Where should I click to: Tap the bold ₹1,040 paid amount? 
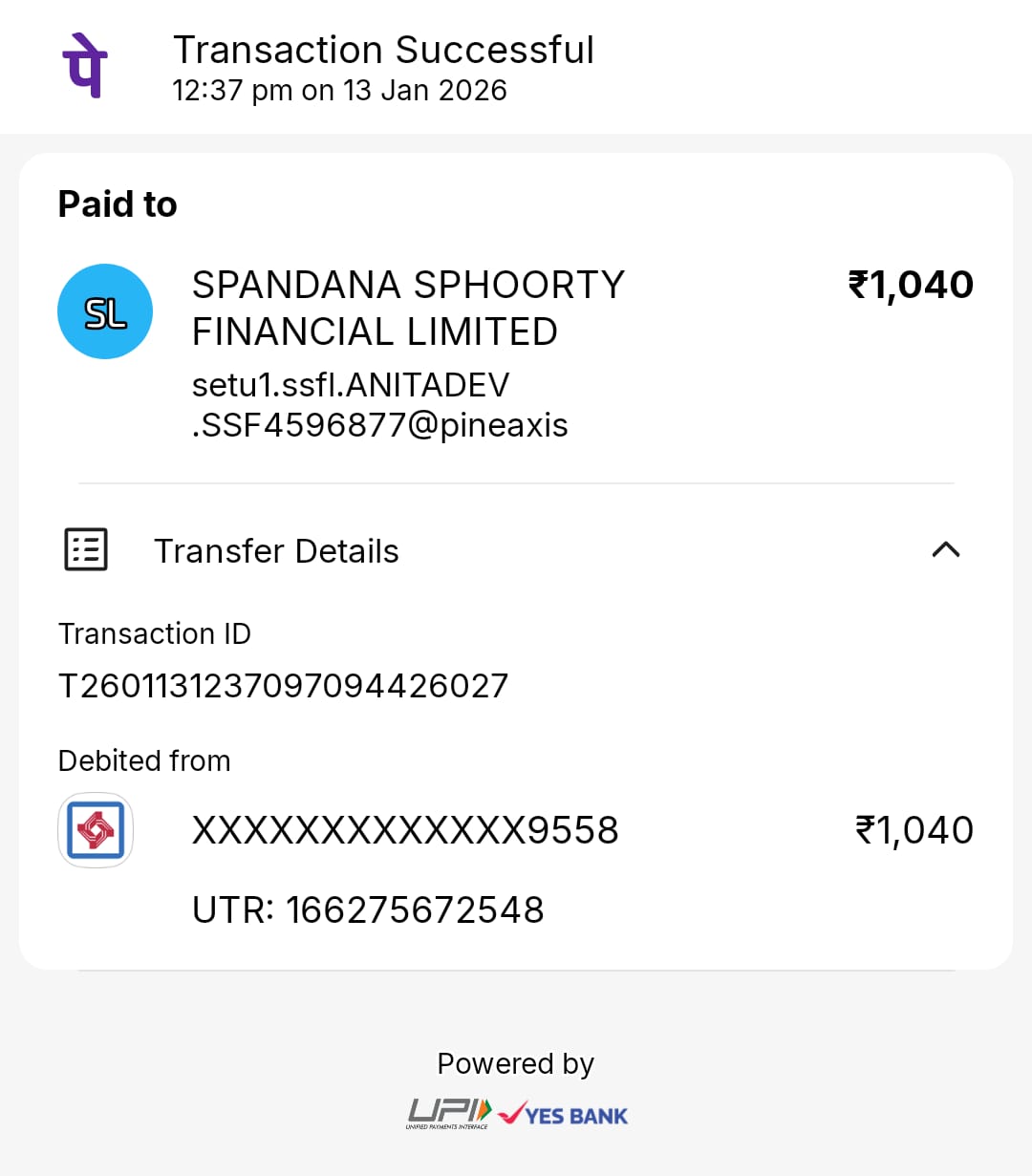911,285
